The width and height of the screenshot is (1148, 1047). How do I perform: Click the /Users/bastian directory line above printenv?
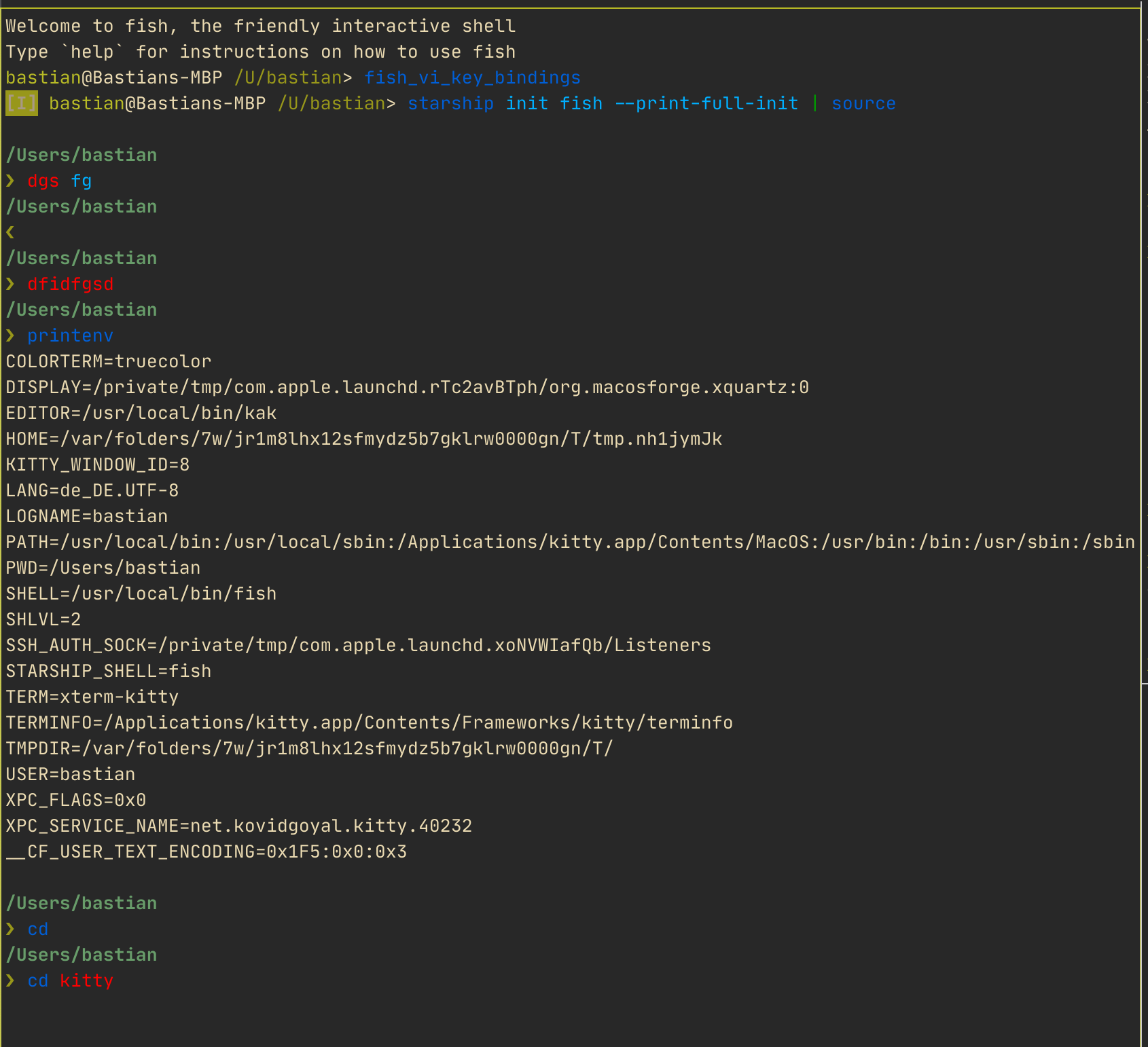82,310
